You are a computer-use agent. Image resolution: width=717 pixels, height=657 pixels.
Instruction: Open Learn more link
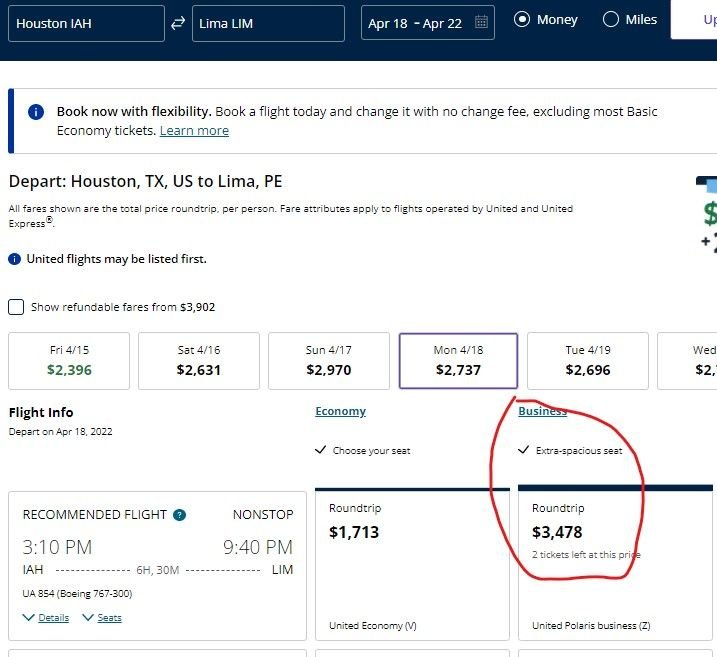(x=194, y=131)
